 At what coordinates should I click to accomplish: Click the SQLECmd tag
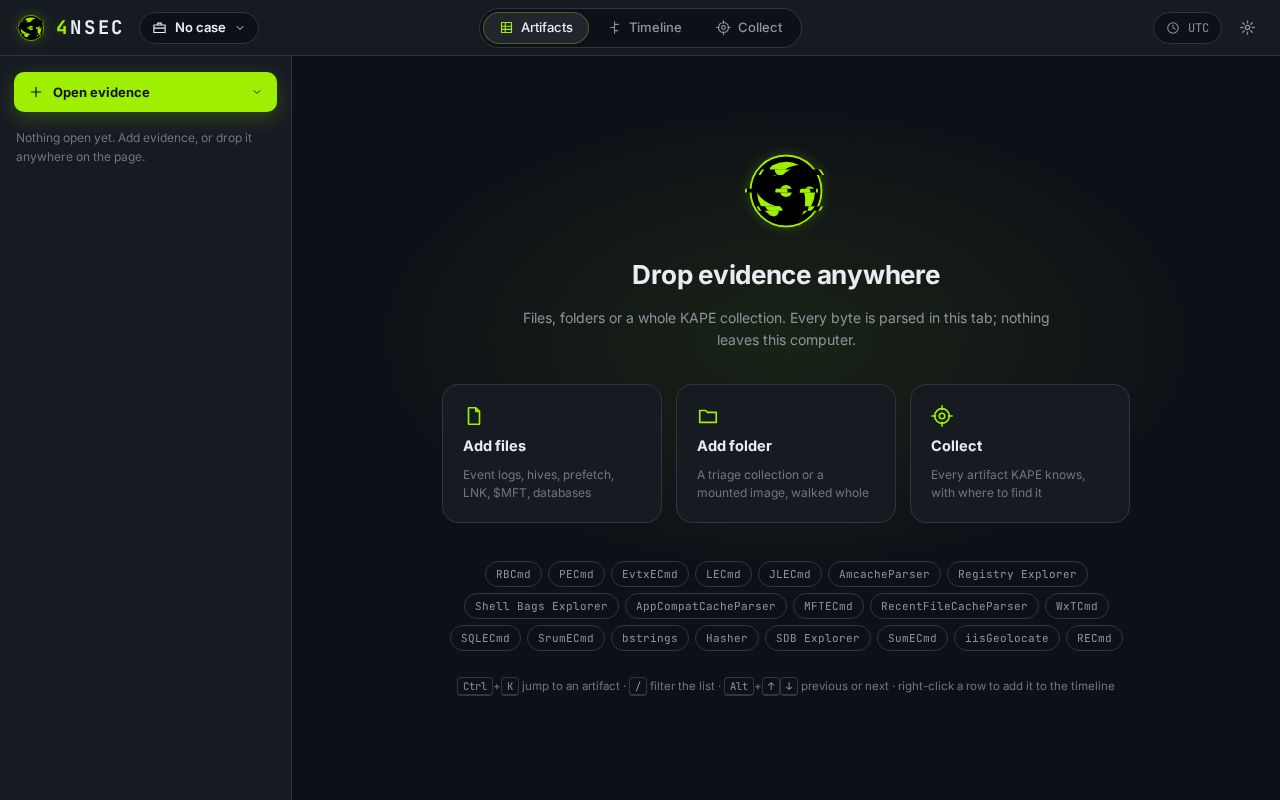(x=485, y=638)
